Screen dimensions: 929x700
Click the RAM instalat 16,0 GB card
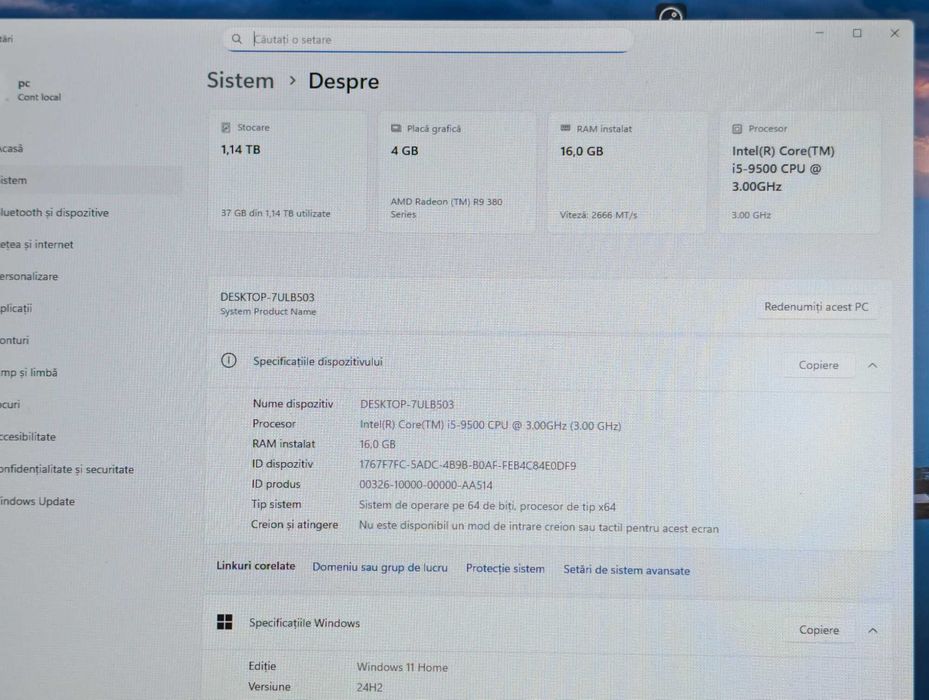click(627, 172)
